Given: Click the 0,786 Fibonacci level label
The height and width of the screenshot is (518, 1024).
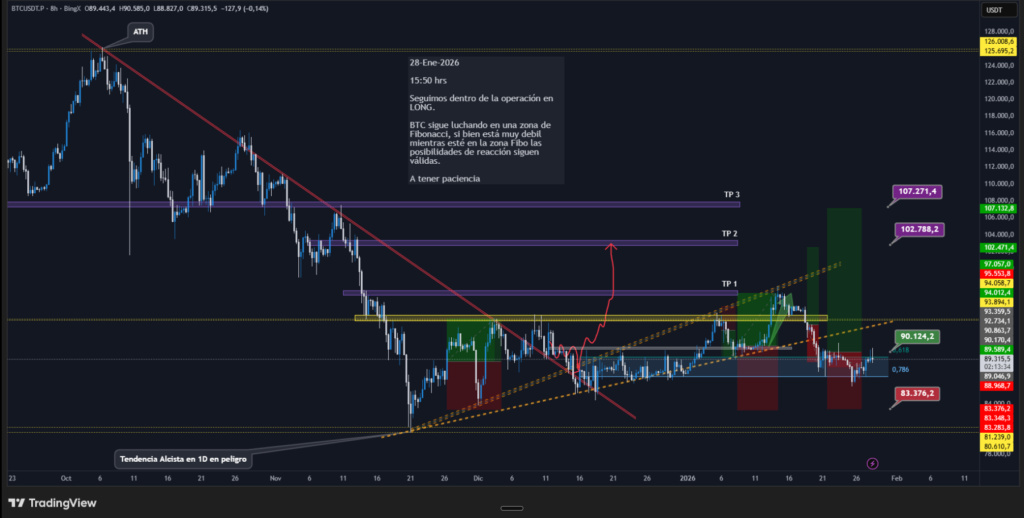Looking at the screenshot, I should tap(900, 370).
